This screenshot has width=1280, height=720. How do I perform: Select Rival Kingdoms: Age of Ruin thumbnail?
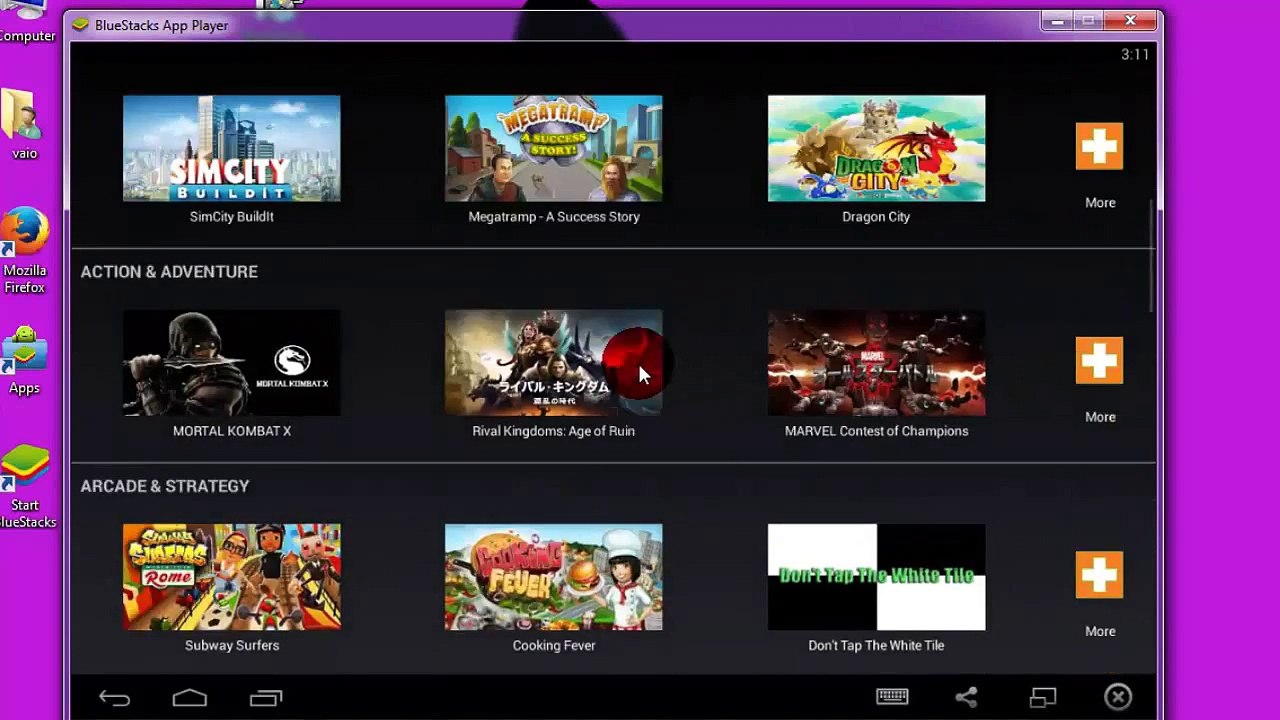click(x=553, y=363)
